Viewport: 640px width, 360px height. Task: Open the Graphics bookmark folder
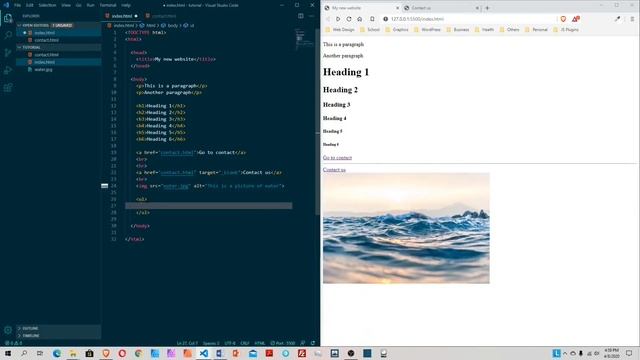[x=397, y=30]
